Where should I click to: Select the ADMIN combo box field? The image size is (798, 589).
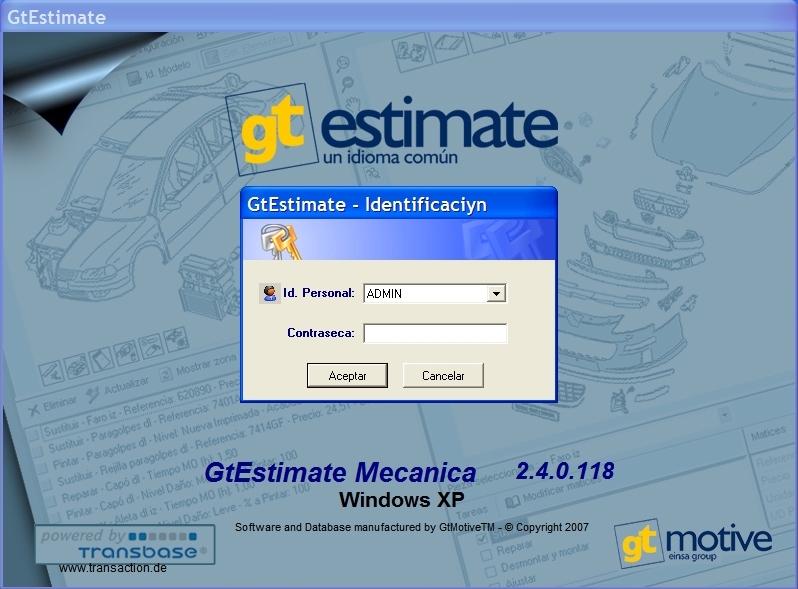pos(435,293)
